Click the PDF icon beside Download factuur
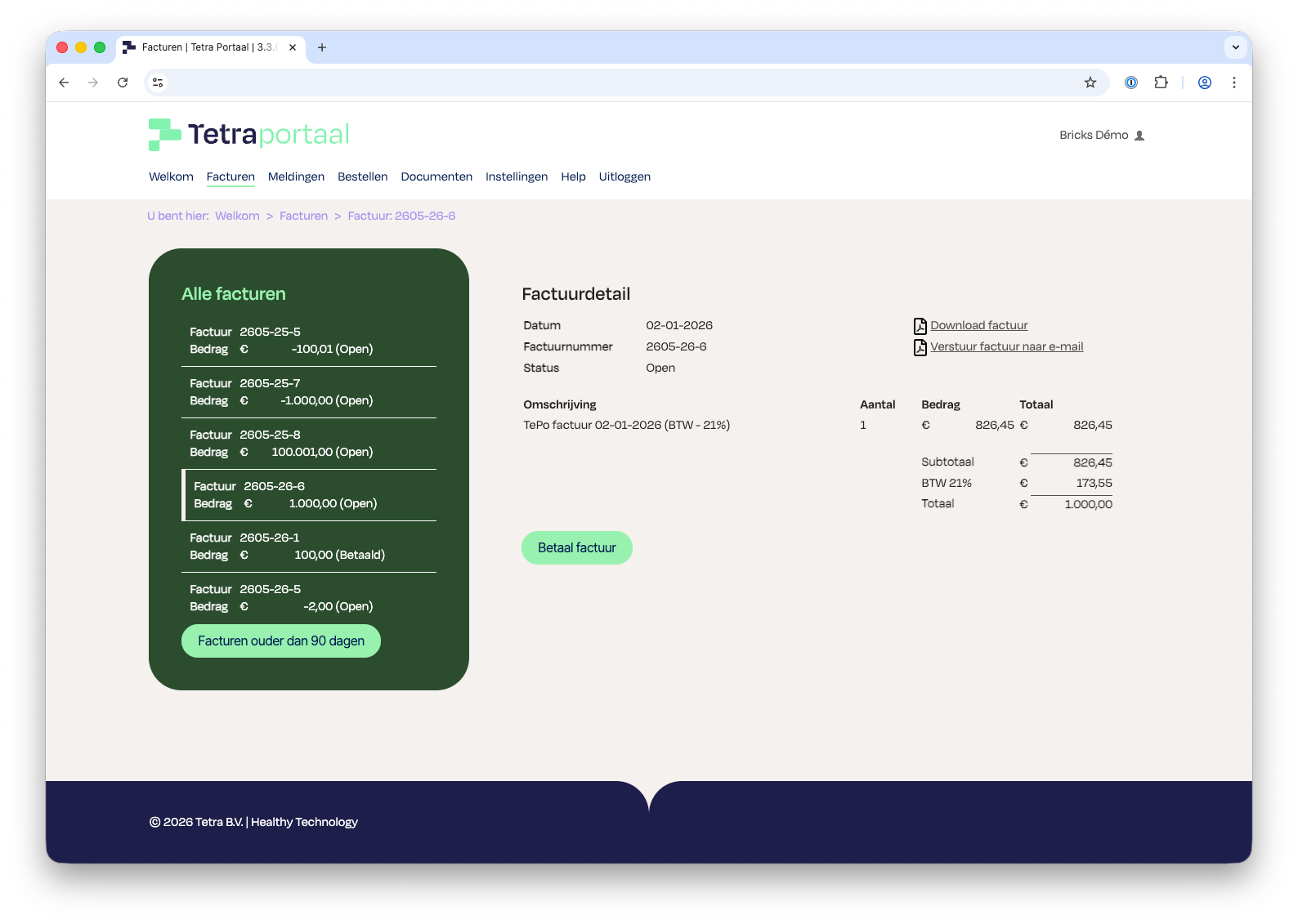 click(920, 326)
